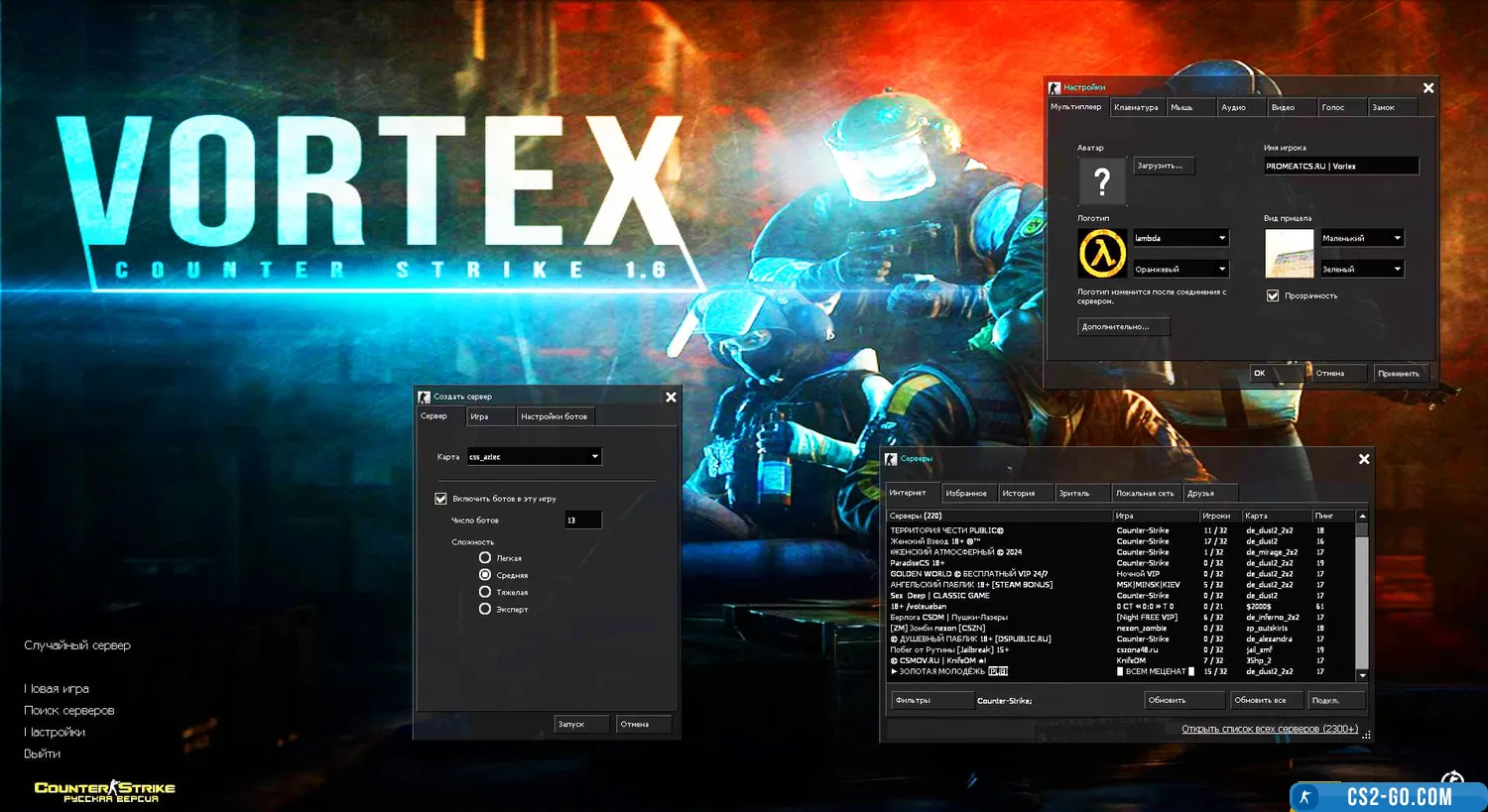1488x812 pixels.
Task: Uncheck the Включить ботов в эту игру checkbox
Action: pos(441,499)
